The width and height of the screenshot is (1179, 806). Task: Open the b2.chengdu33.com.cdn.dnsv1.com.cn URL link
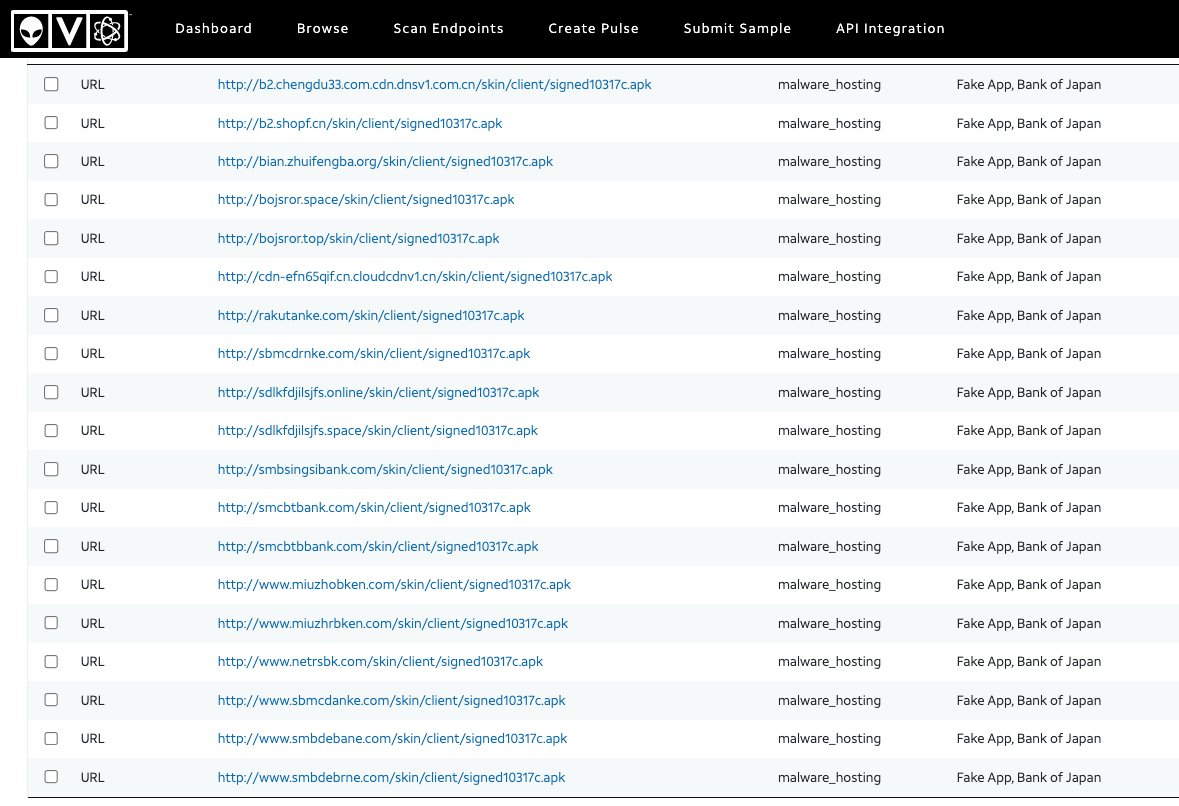tap(435, 85)
